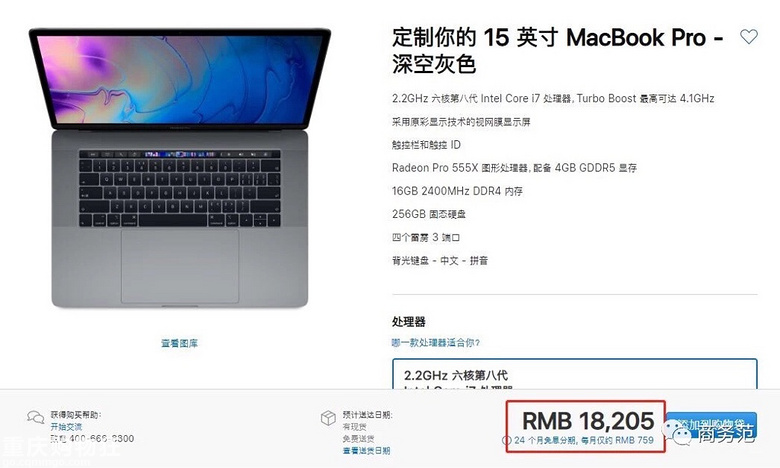The image size is (780, 468).
Task: Click the delivery box icon
Action: coord(328,418)
